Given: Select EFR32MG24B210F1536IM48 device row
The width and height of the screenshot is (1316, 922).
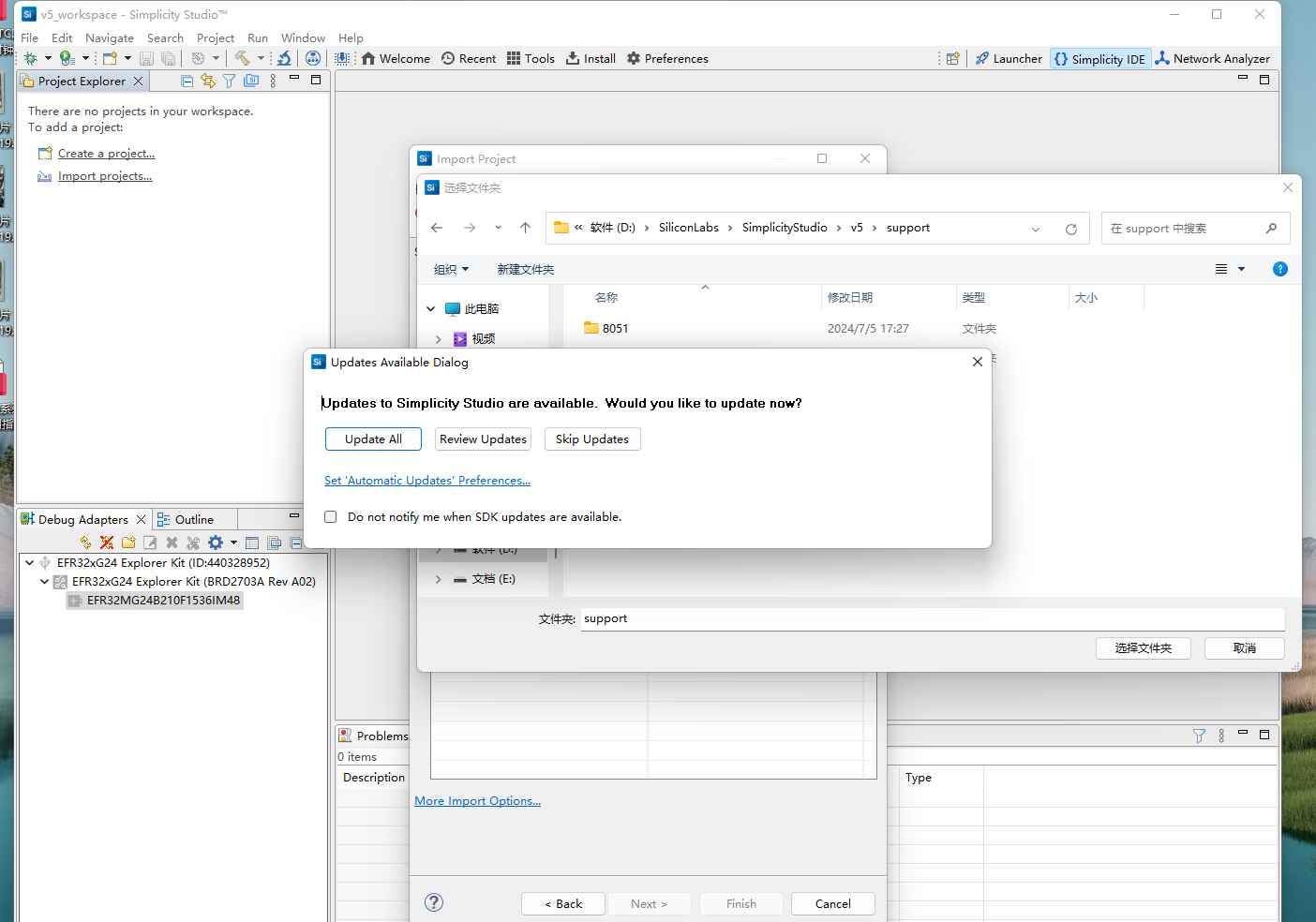Looking at the screenshot, I should 155,601.
